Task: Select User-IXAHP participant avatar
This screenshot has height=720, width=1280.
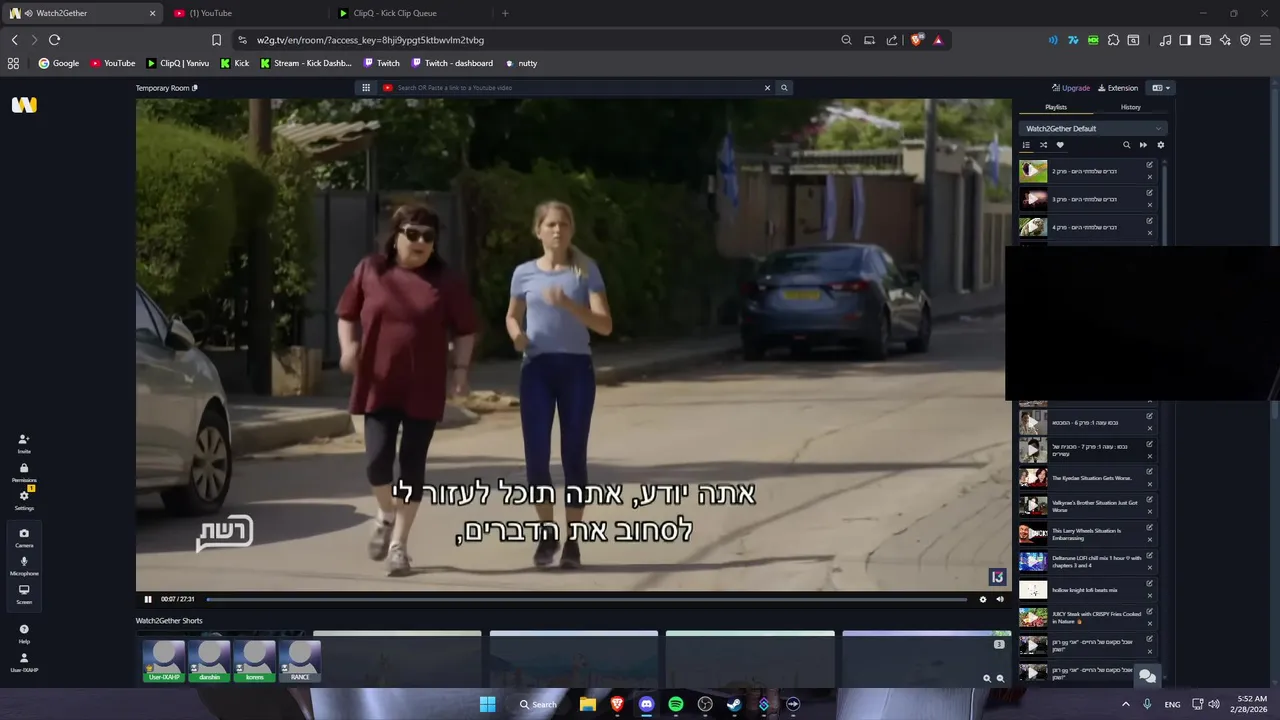Action: point(164,661)
